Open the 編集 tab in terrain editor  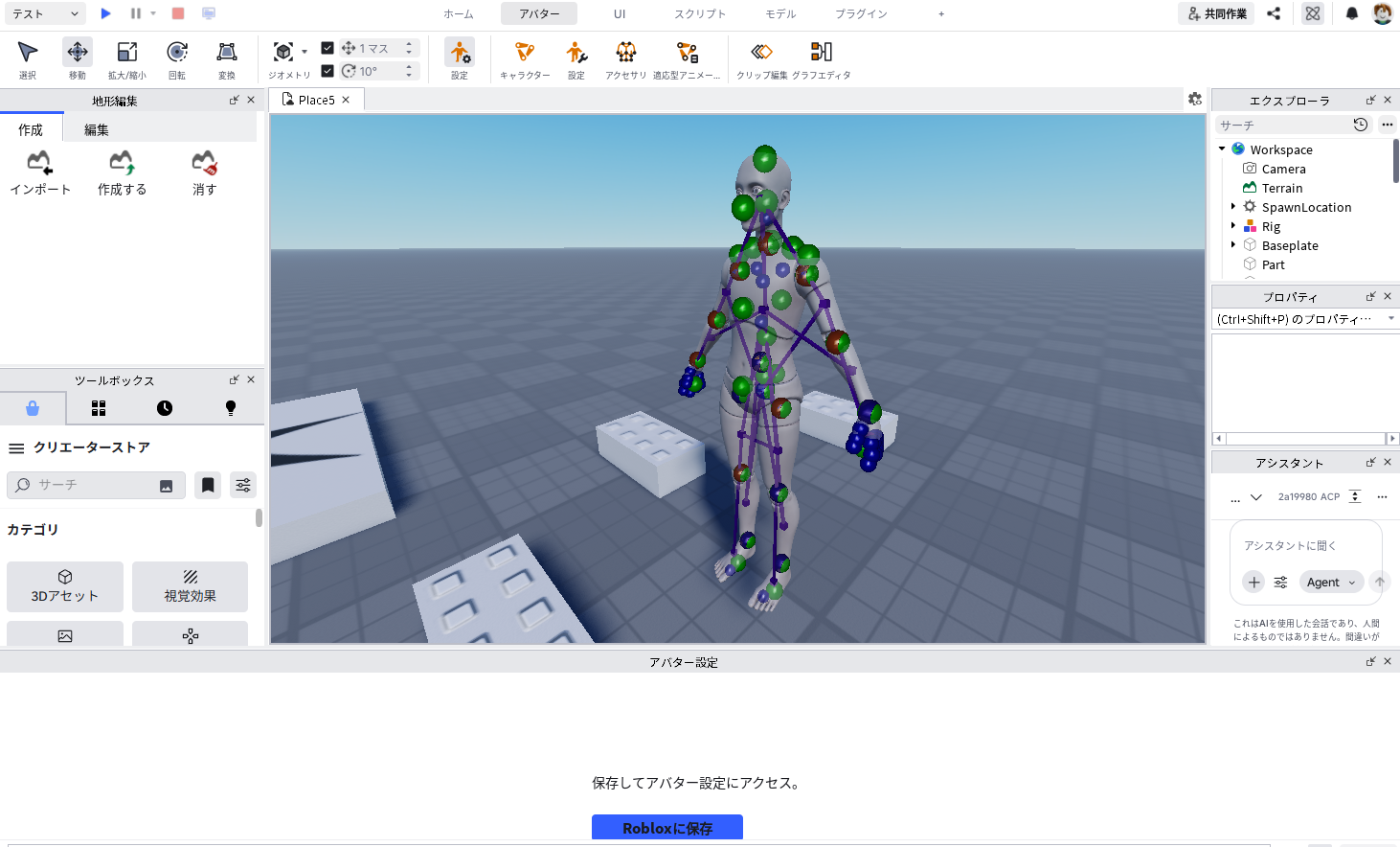(x=97, y=129)
